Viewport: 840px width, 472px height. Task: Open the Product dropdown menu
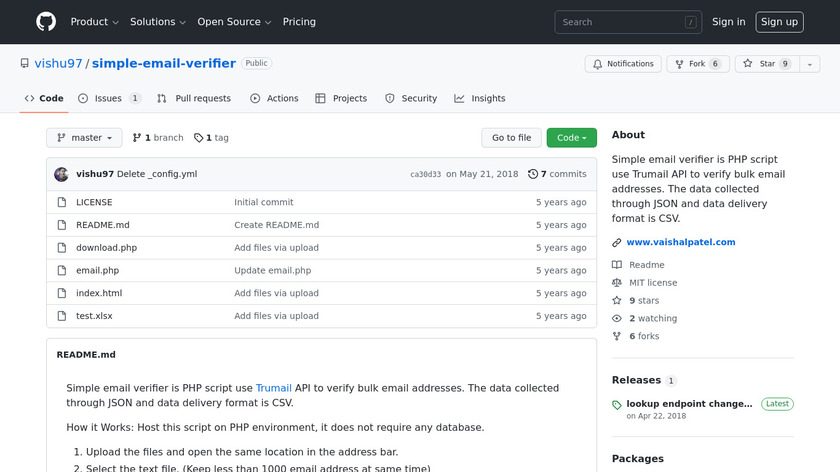[94, 22]
